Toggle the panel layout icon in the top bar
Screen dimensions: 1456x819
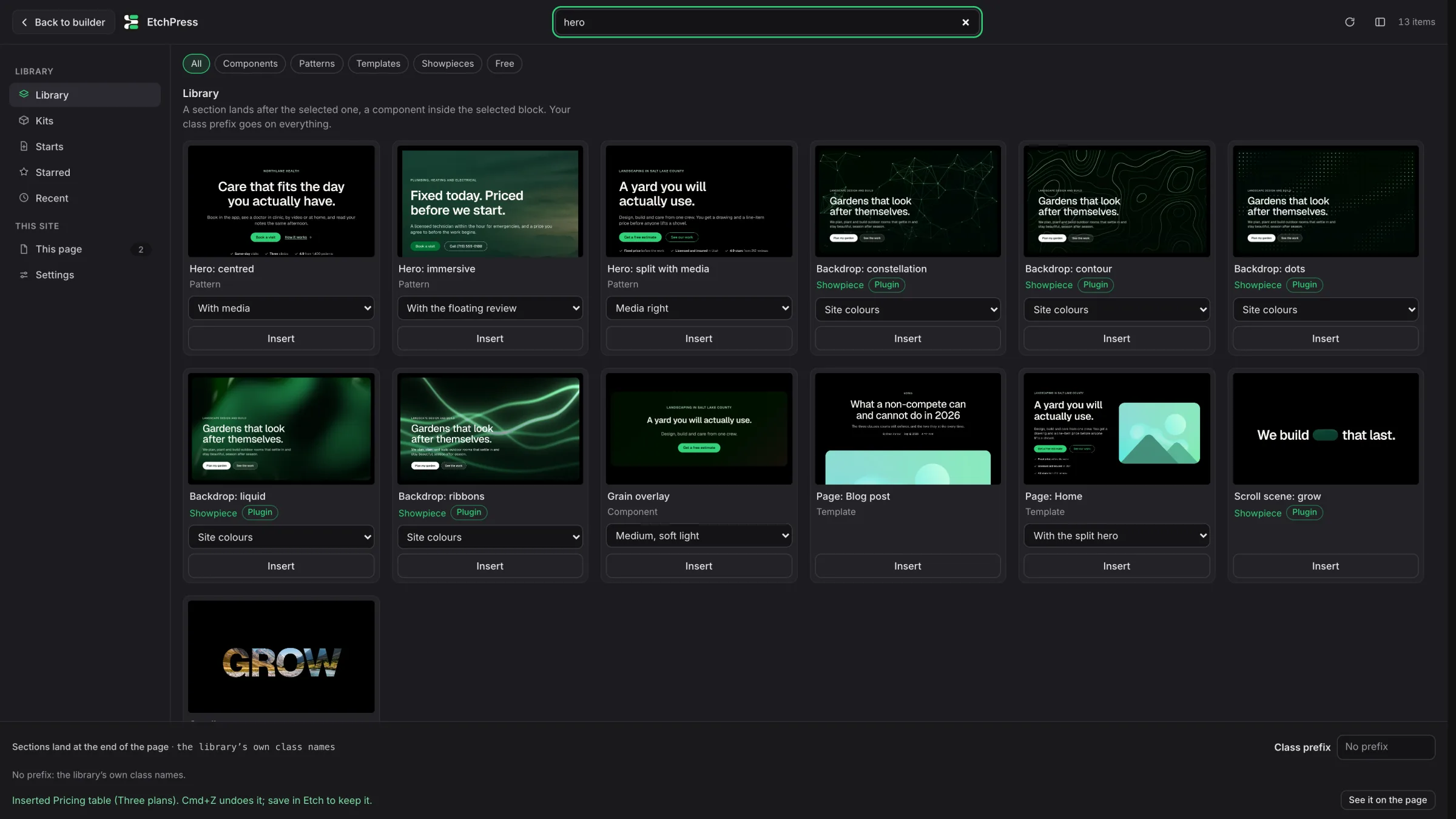coord(1380,22)
